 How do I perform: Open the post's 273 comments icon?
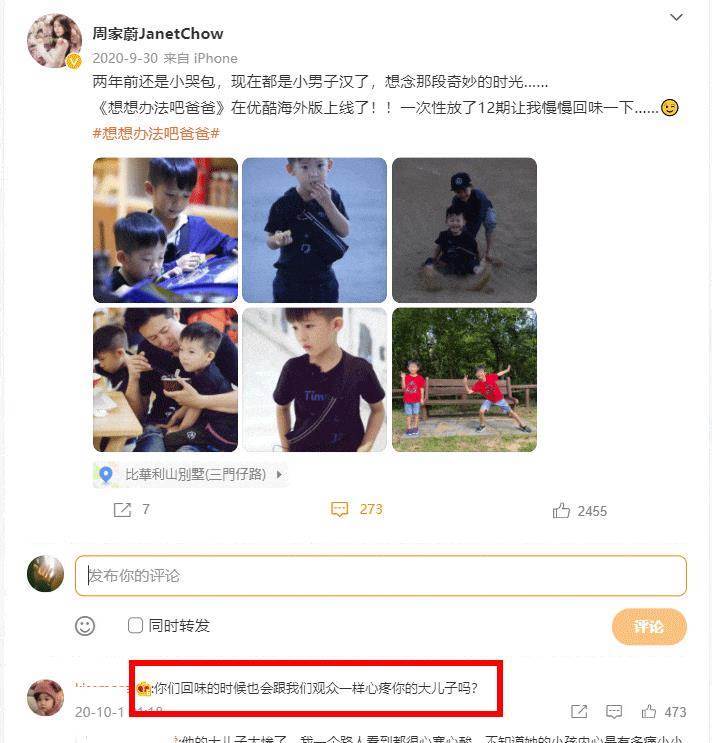click(339, 510)
